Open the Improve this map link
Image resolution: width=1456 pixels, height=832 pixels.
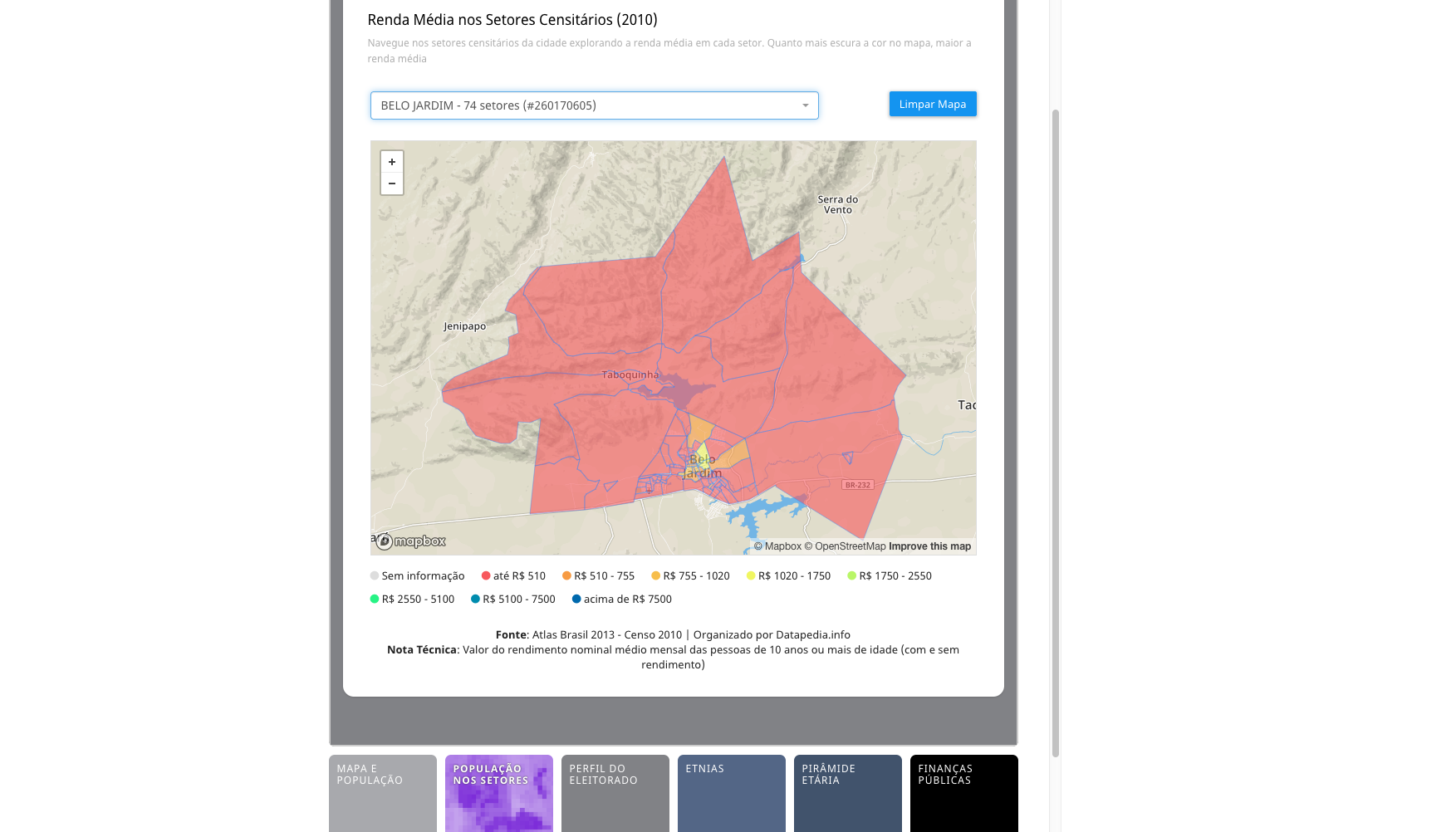[x=929, y=546]
